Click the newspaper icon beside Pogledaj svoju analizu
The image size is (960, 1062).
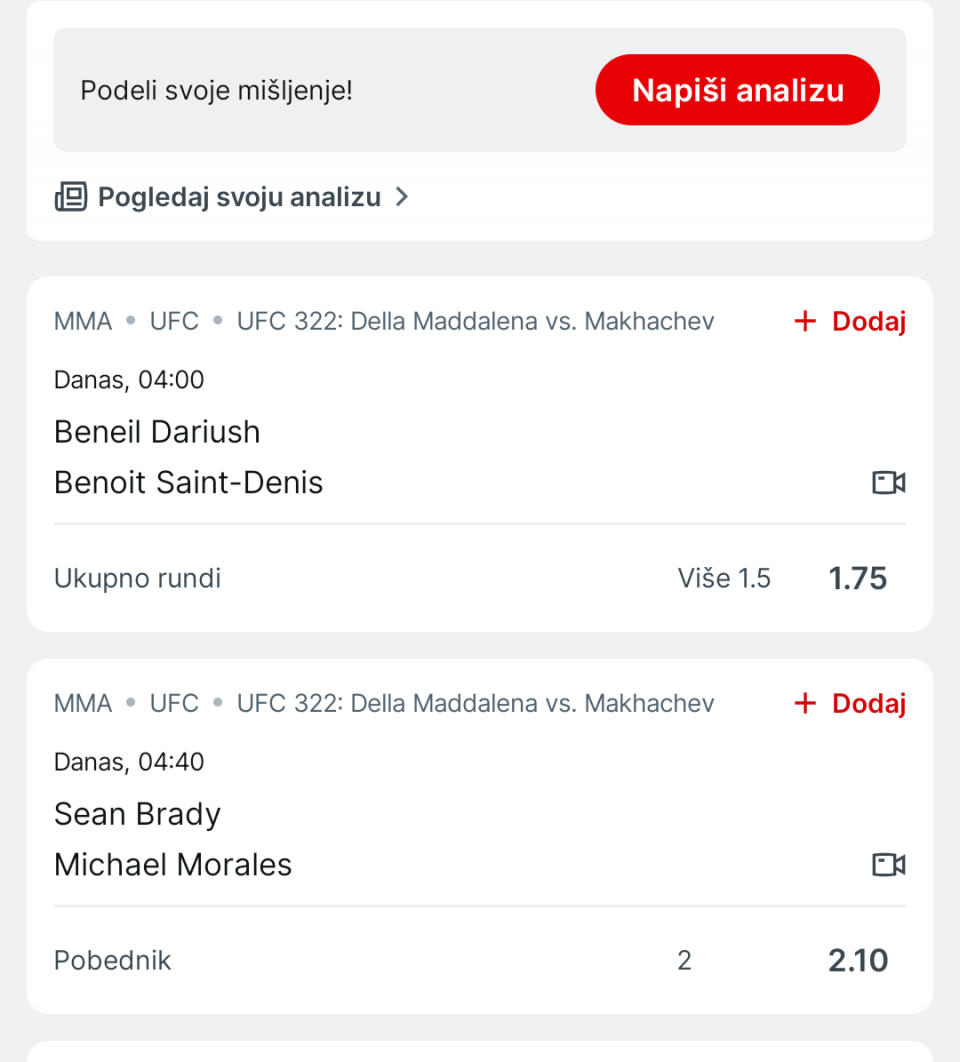[71, 197]
